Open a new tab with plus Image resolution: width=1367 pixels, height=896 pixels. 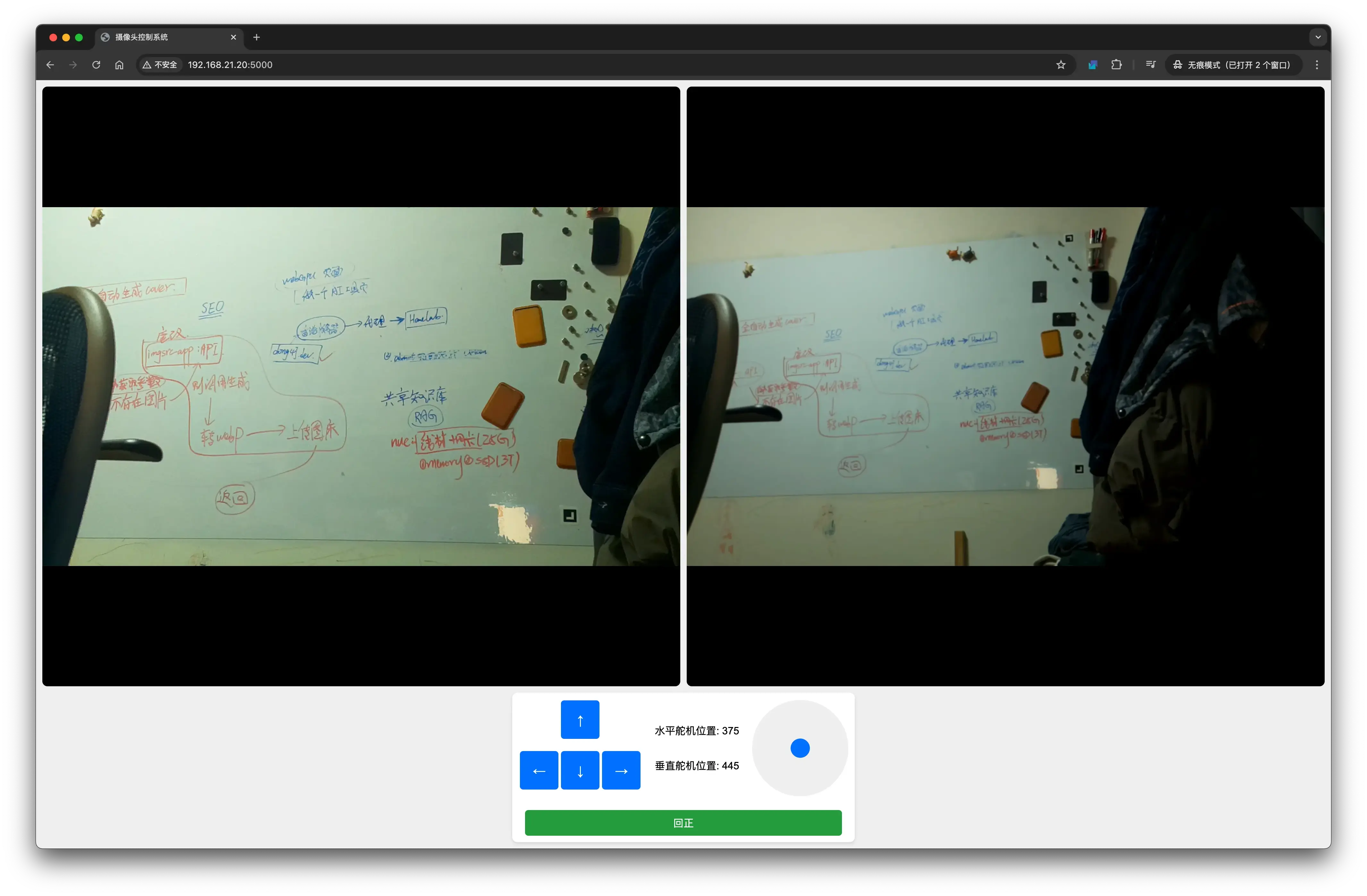[257, 37]
